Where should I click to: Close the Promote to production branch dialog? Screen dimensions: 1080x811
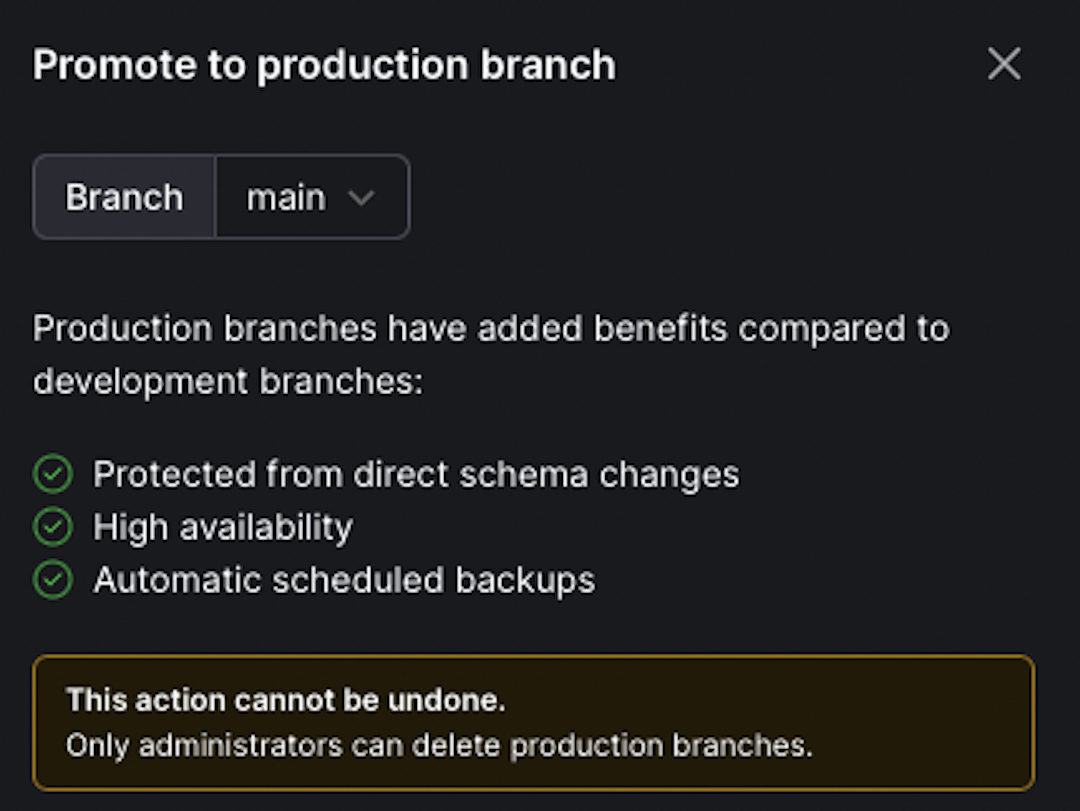tap(1004, 65)
